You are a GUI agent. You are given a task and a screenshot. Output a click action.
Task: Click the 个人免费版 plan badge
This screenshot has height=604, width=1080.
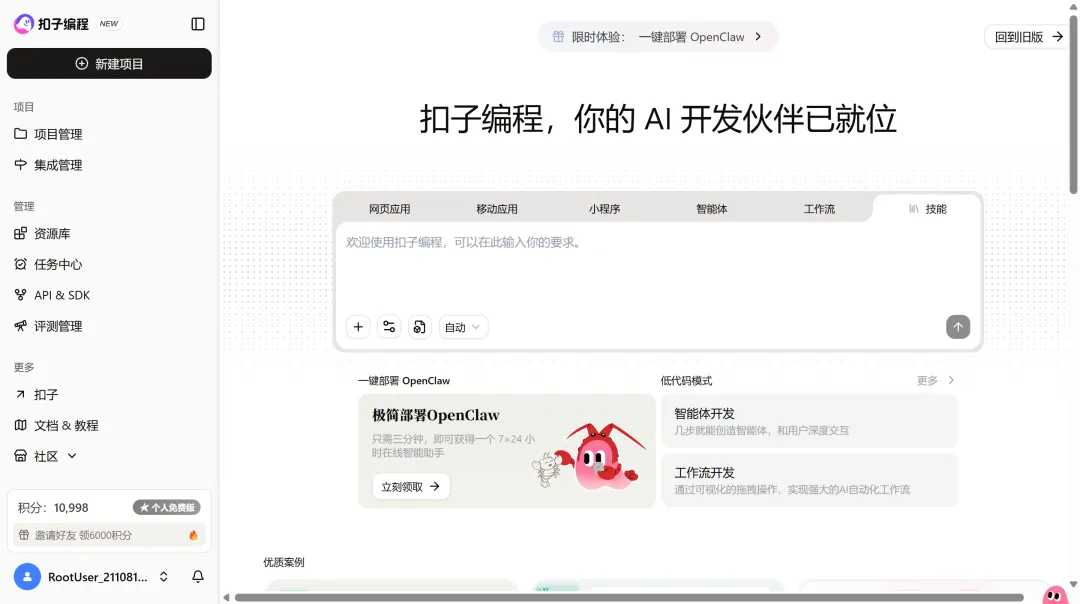pyautogui.click(x=167, y=508)
